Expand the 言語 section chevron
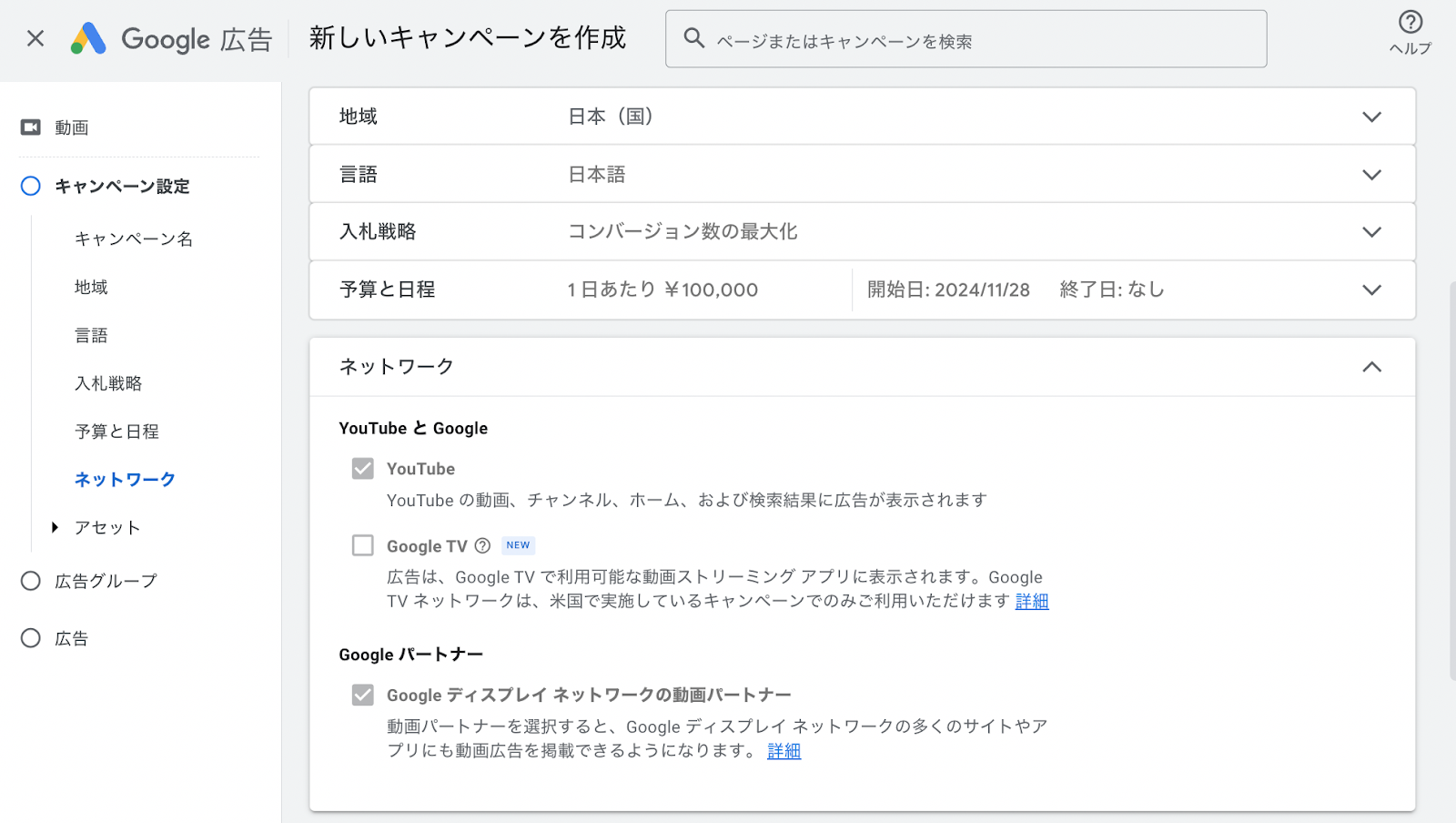The height and width of the screenshot is (823, 1456). tap(1371, 174)
